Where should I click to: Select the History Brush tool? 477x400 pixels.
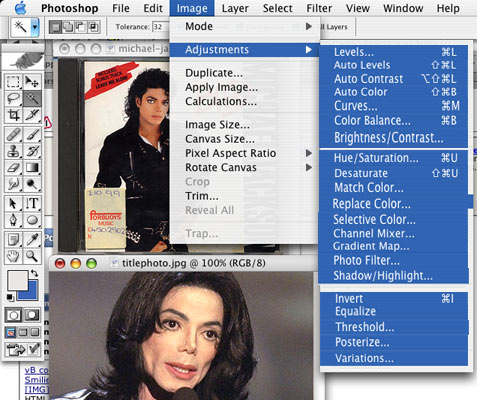(32, 151)
